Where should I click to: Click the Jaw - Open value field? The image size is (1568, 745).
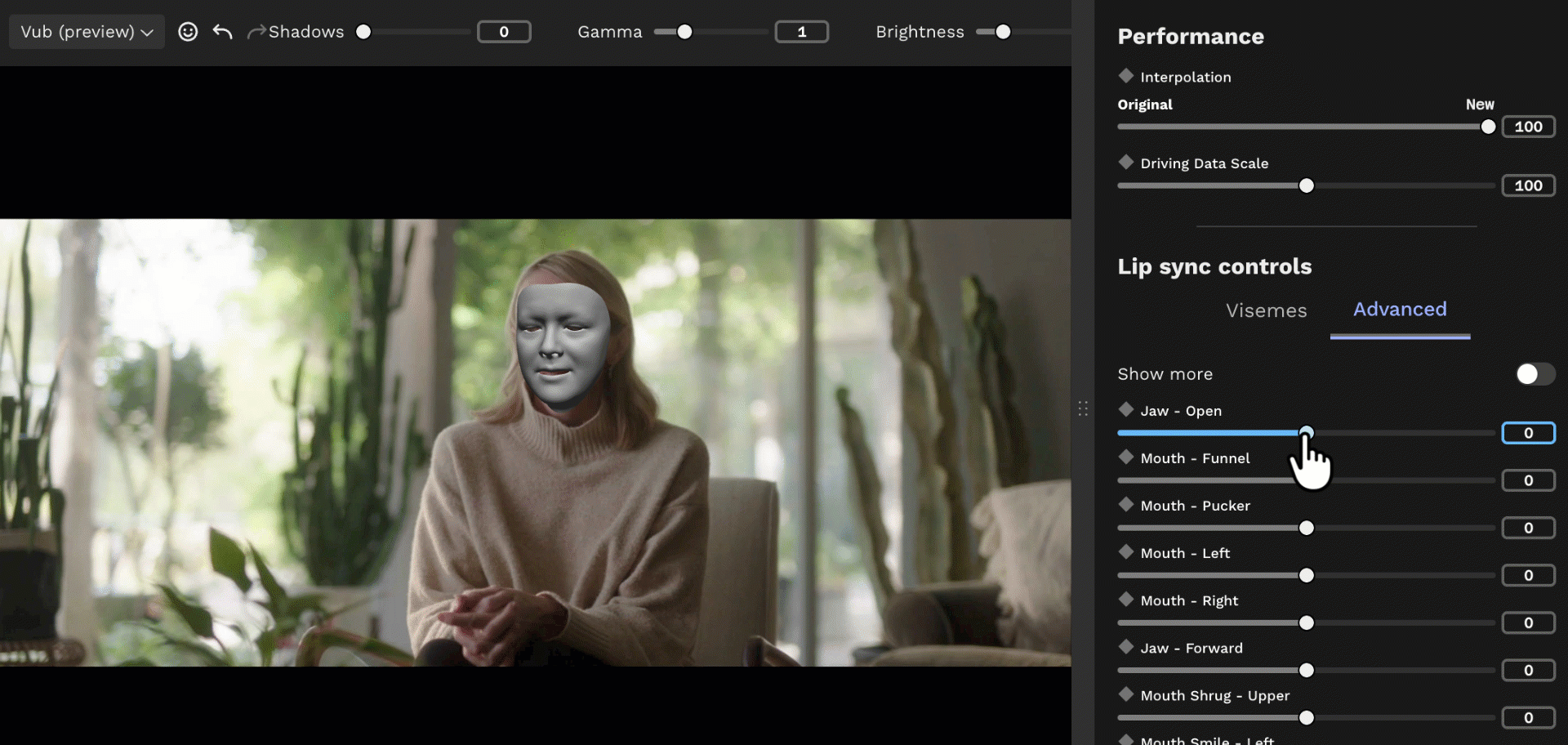click(1528, 433)
